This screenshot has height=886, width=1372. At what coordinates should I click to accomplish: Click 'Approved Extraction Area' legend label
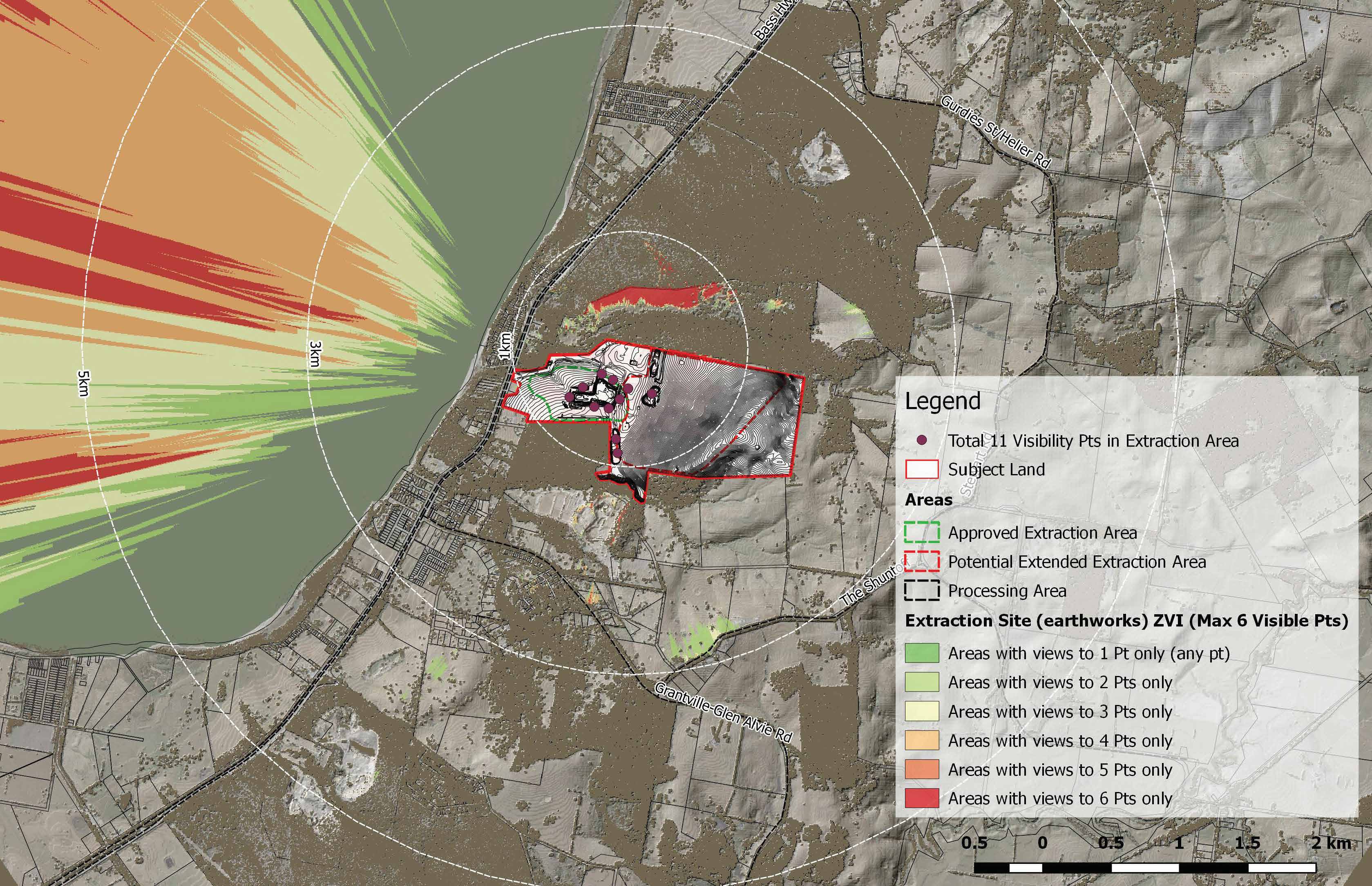tap(1043, 533)
